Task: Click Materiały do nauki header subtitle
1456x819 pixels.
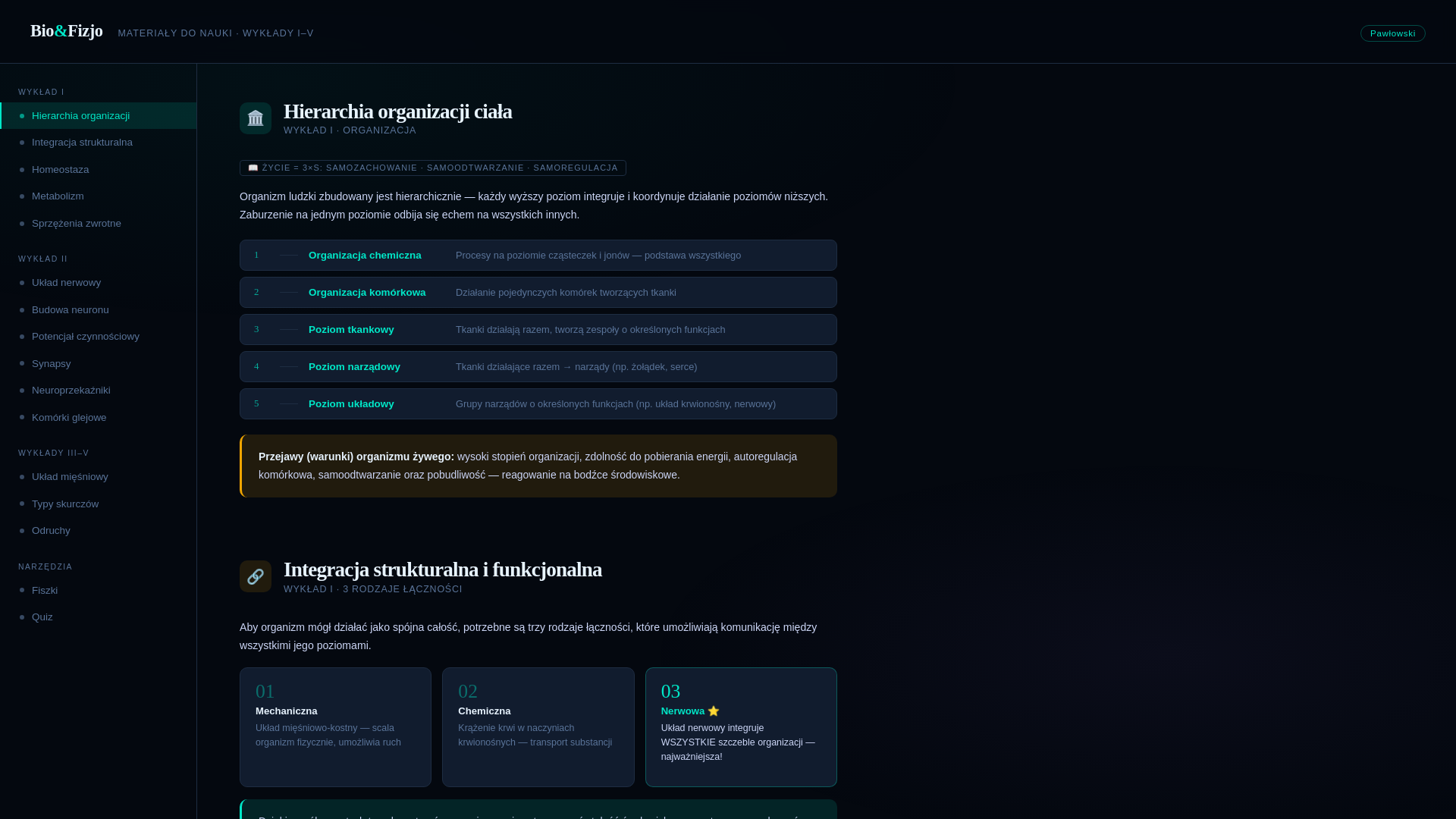Action: pyautogui.click(x=216, y=33)
